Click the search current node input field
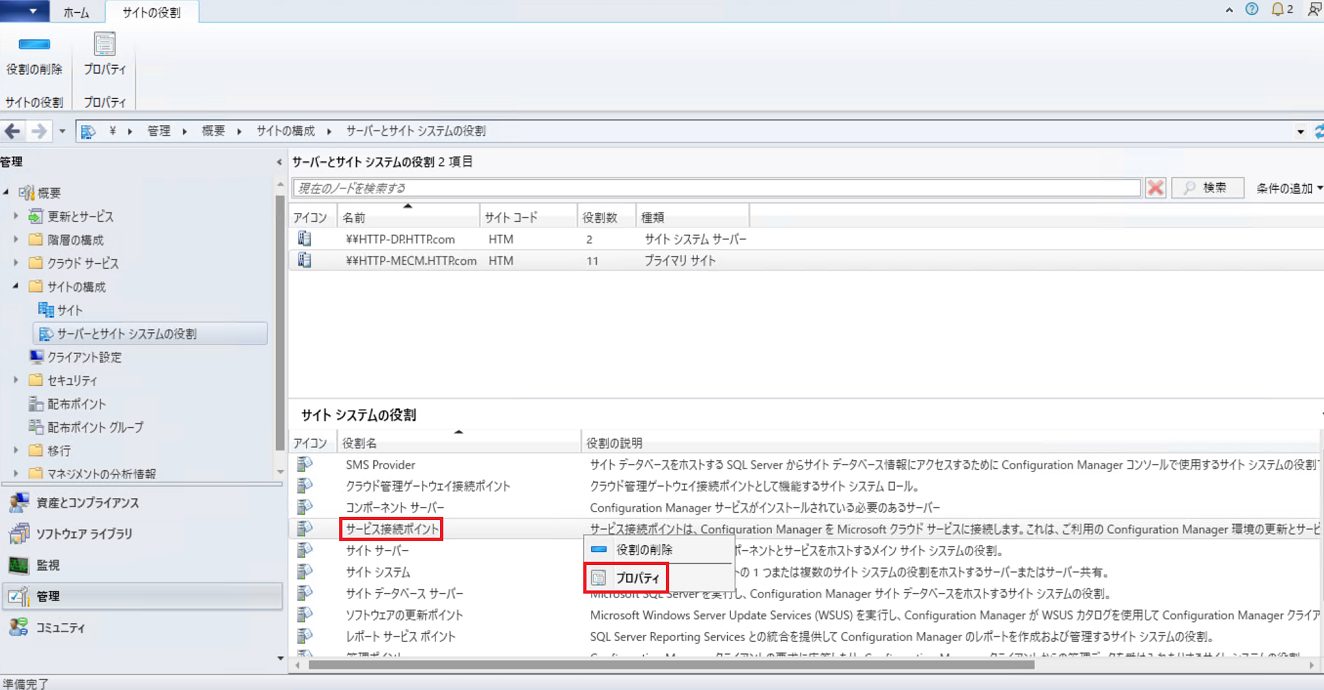Viewport: 1324px width, 690px height. click(715, 188)
